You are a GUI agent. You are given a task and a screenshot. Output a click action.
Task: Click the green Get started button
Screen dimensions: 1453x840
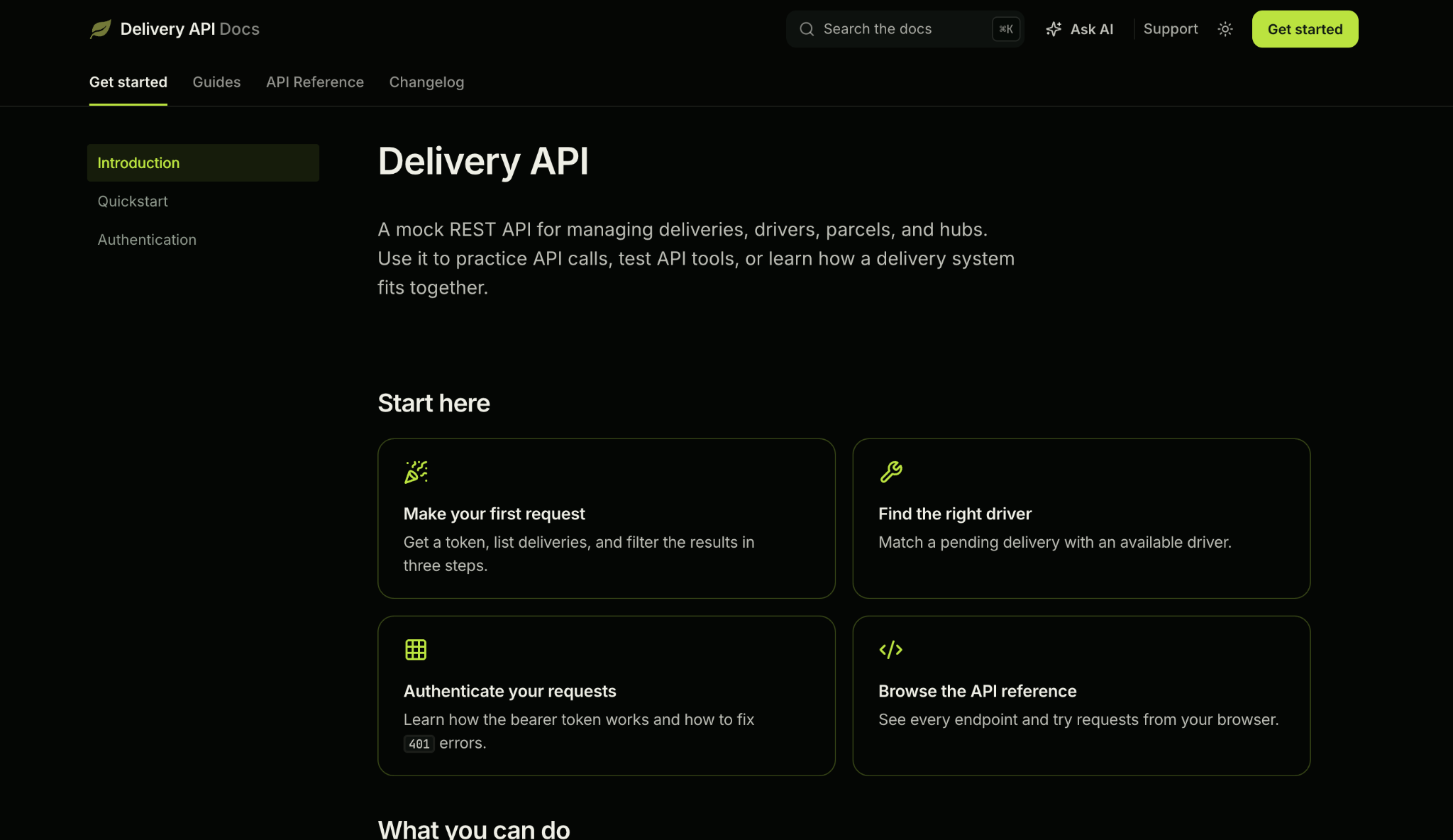pyautogui.click(x=1305, y=29)
